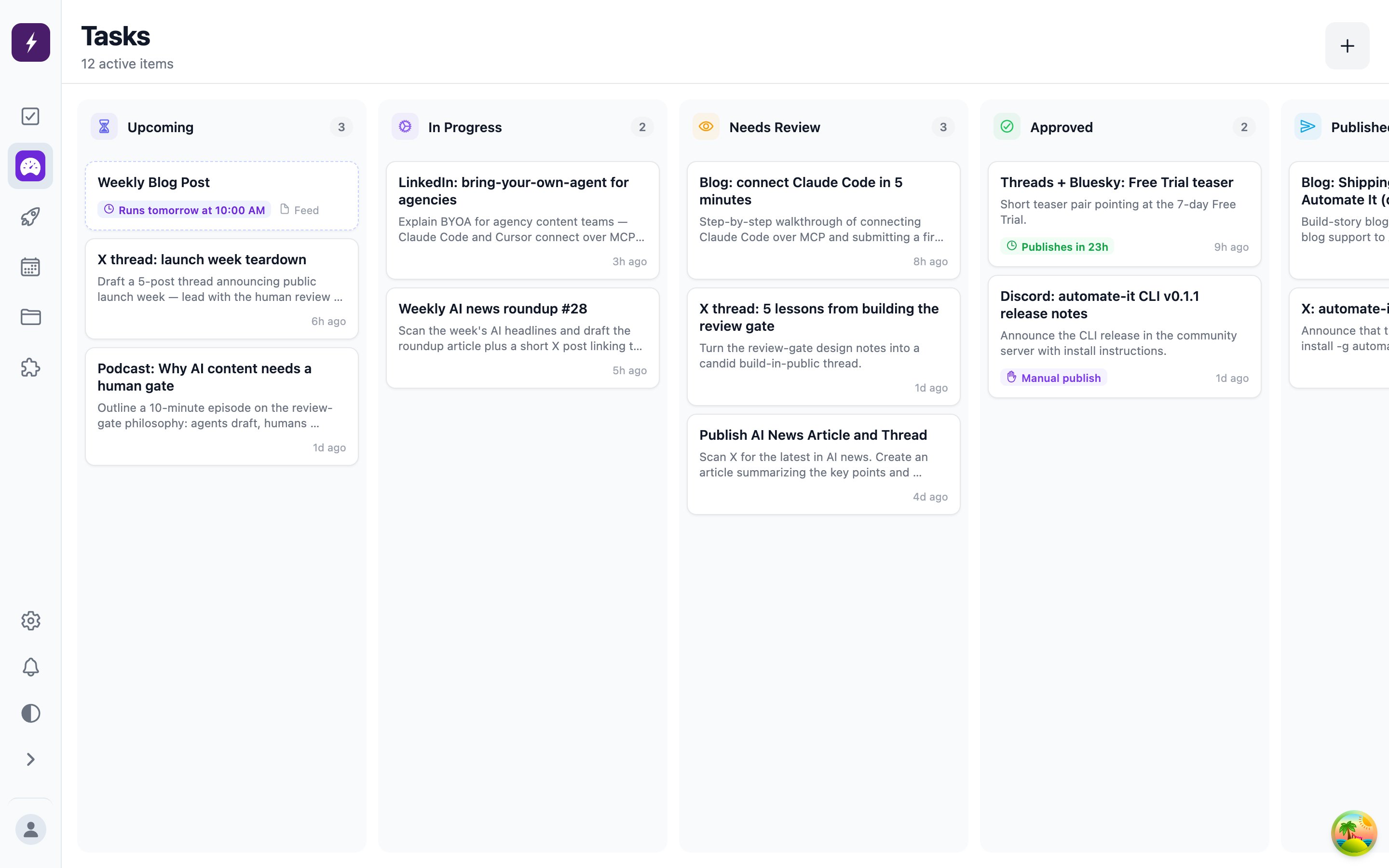Click the In Progress column title
The image size is (1389, 868).
(x=465, y=127)
